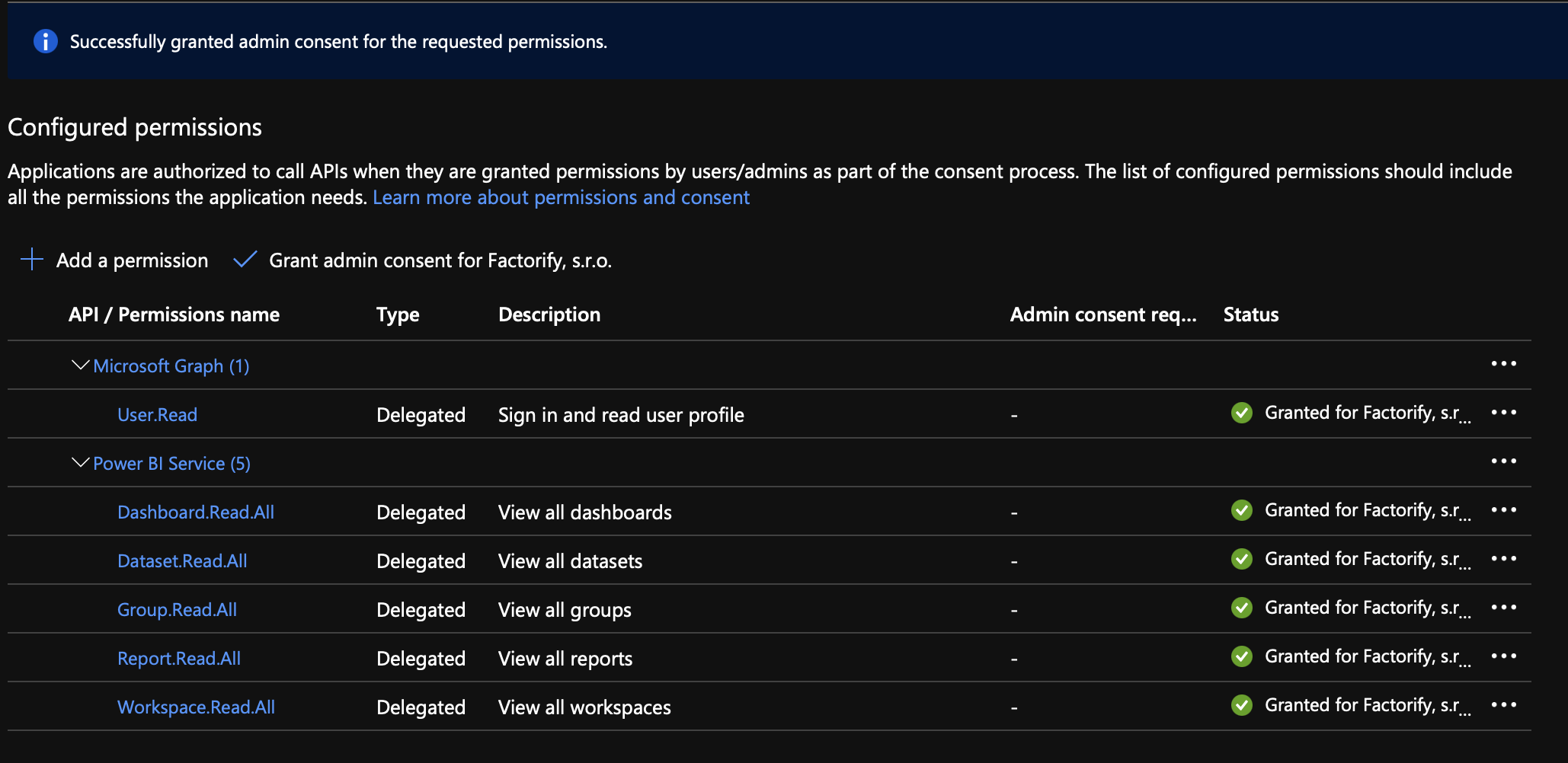Click green granted checkmark in Report.Read.All row

1242,656
